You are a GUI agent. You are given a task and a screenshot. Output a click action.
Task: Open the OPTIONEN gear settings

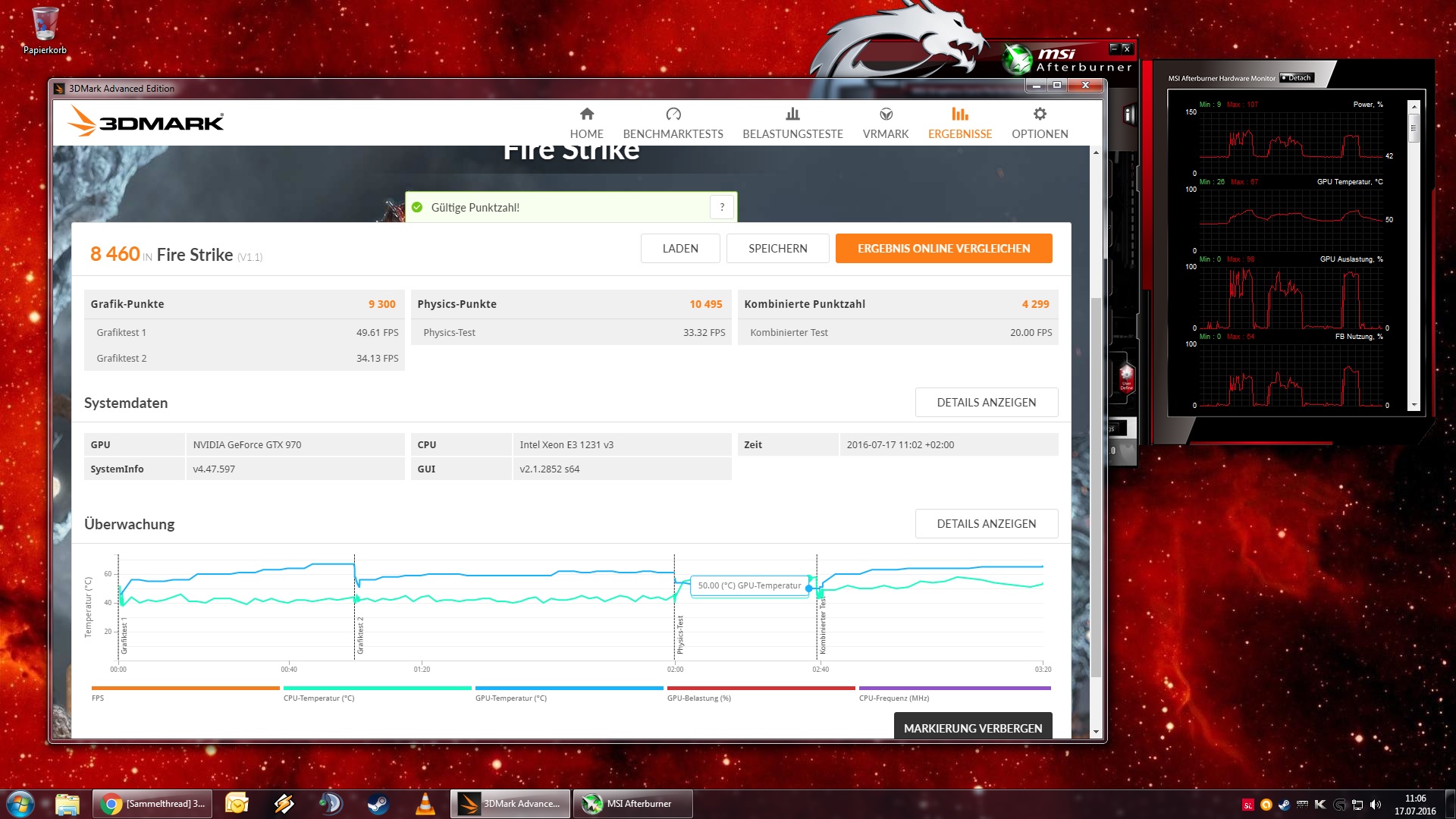tap(1040, 115)
